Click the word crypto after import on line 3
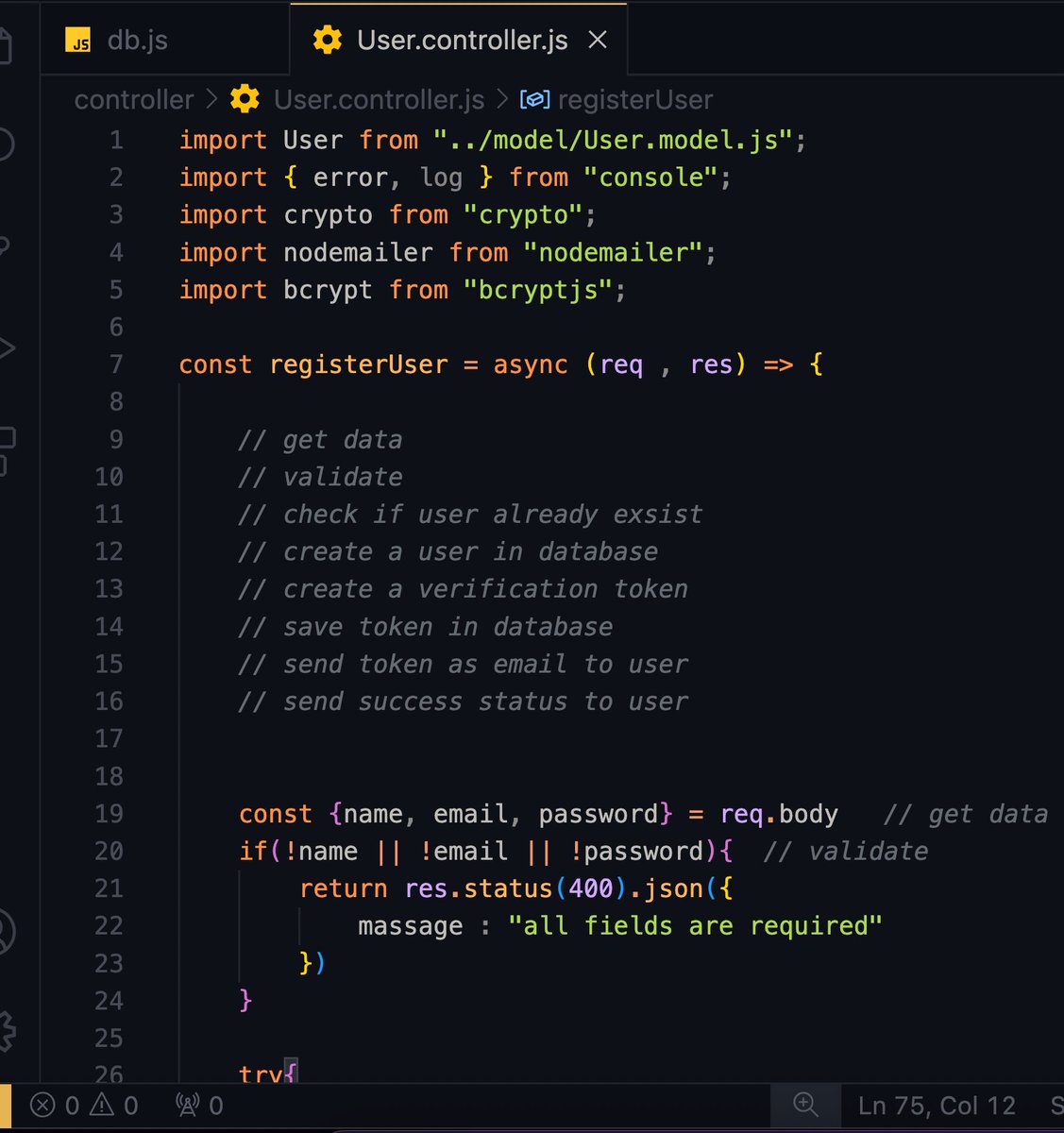The height and width of the screenshot is (1133, 1064). pyautogui.click(x=329, y=215)
